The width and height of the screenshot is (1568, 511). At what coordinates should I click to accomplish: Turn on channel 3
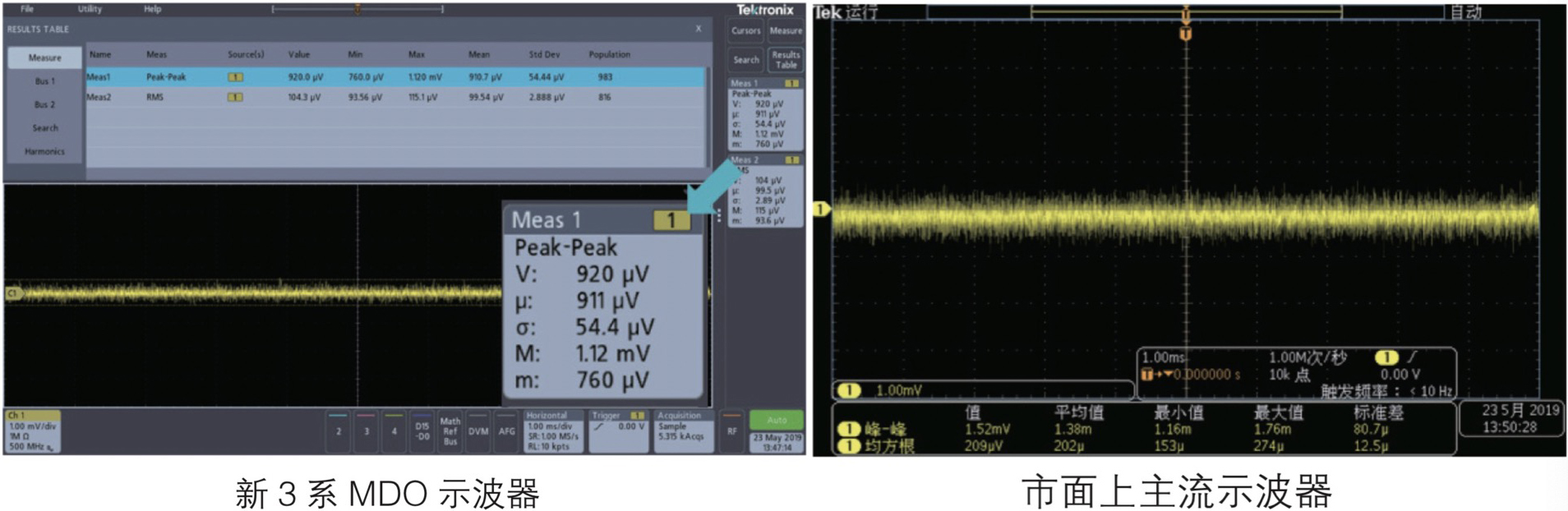367,430
